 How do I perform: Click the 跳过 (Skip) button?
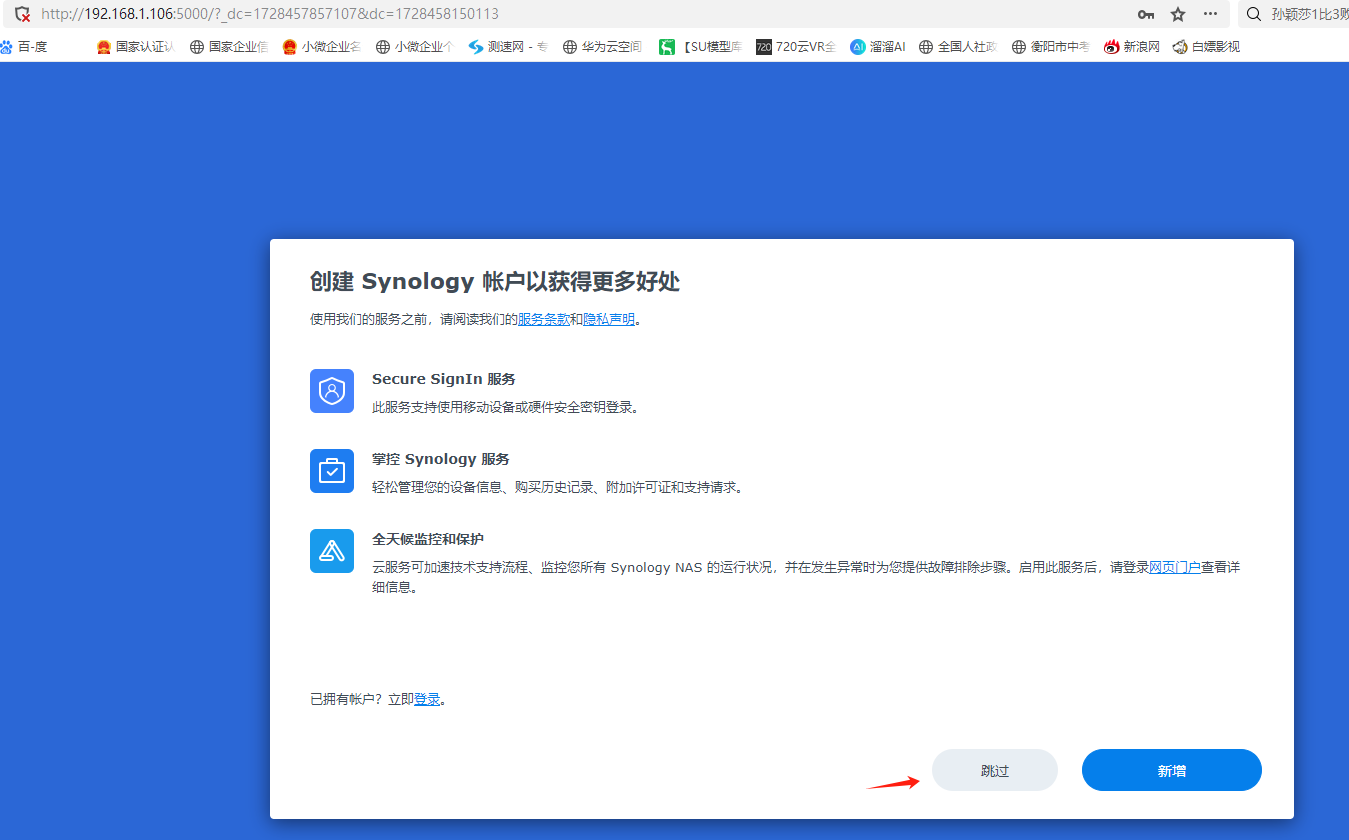pos(994,770)
